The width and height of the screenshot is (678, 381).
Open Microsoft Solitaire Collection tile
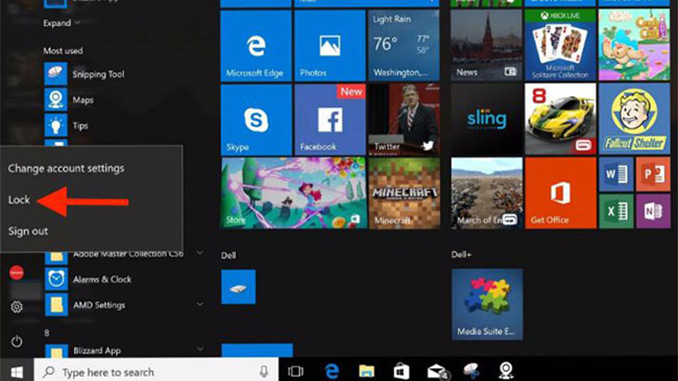(560, 45)
